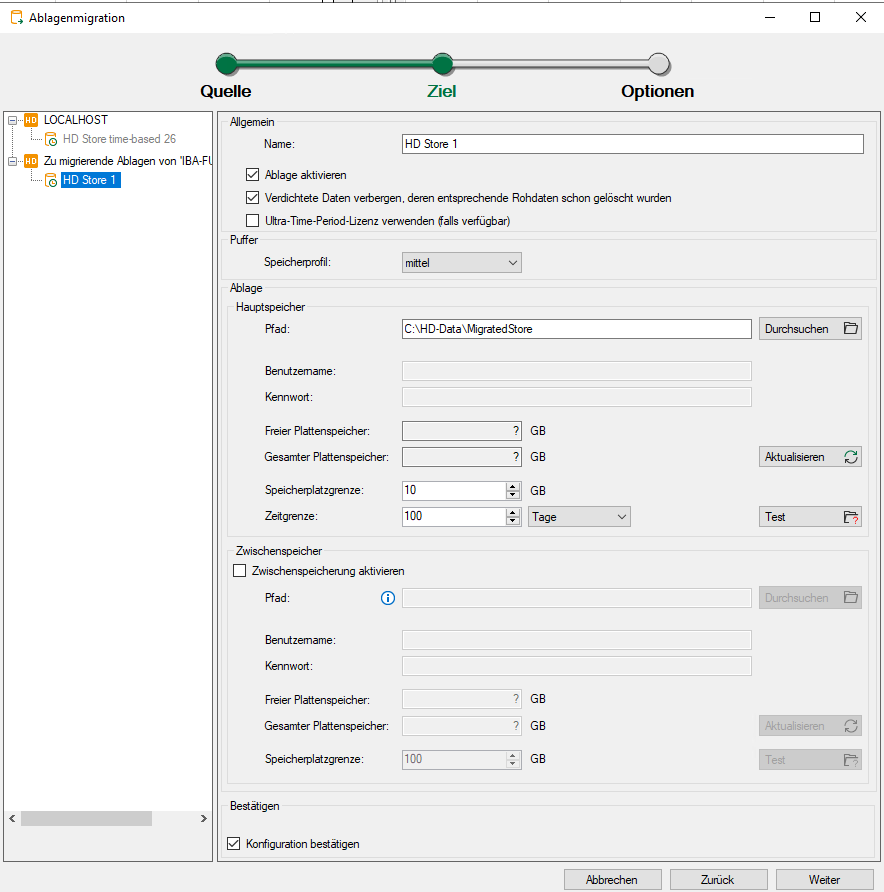Image resolution: width=884 pixels, height=892 pixels.
Task: Click the Ablagenmigration title bar icon
Action: click(15, 17)
